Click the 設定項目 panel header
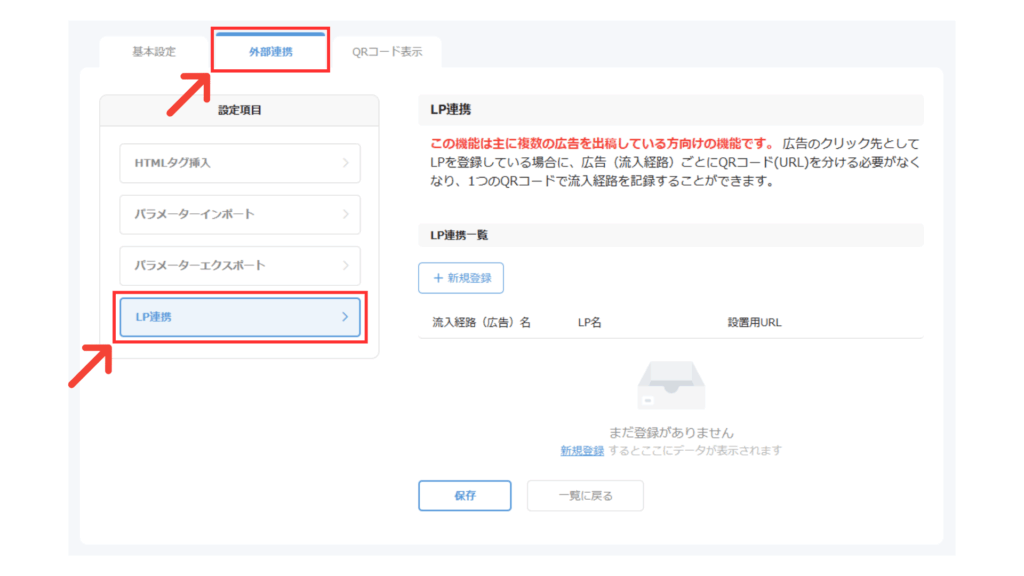Image resolution: width=1024 pixels, height=576 pixels. pyautogui.click(x=239, y=110)
